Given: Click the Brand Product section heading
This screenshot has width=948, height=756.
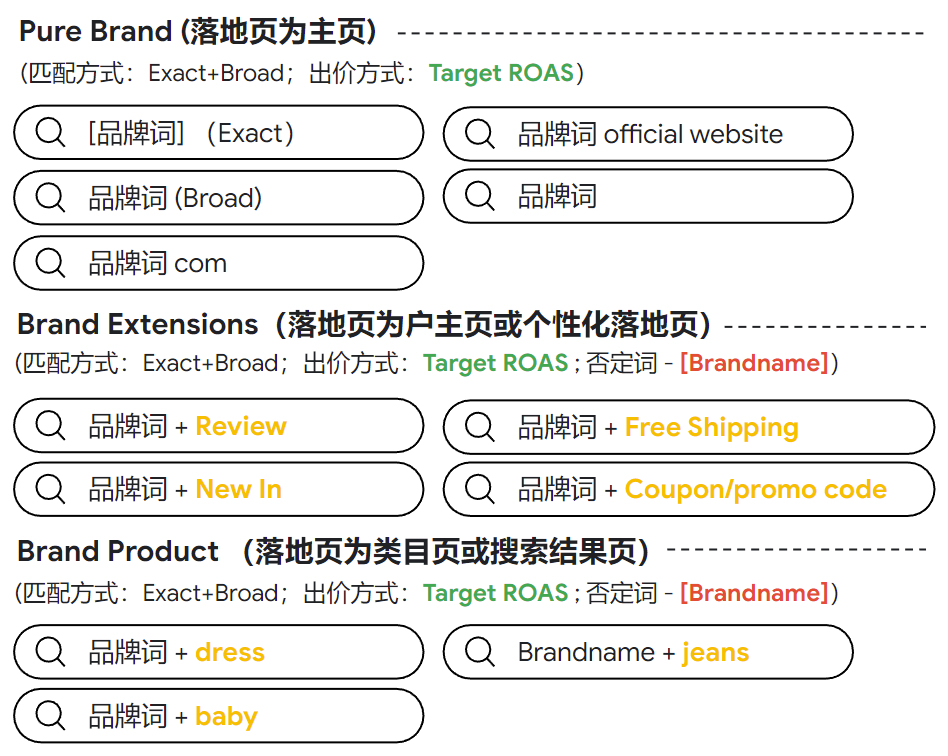Looking at the screenshot, I should click(x=335, y=551).
